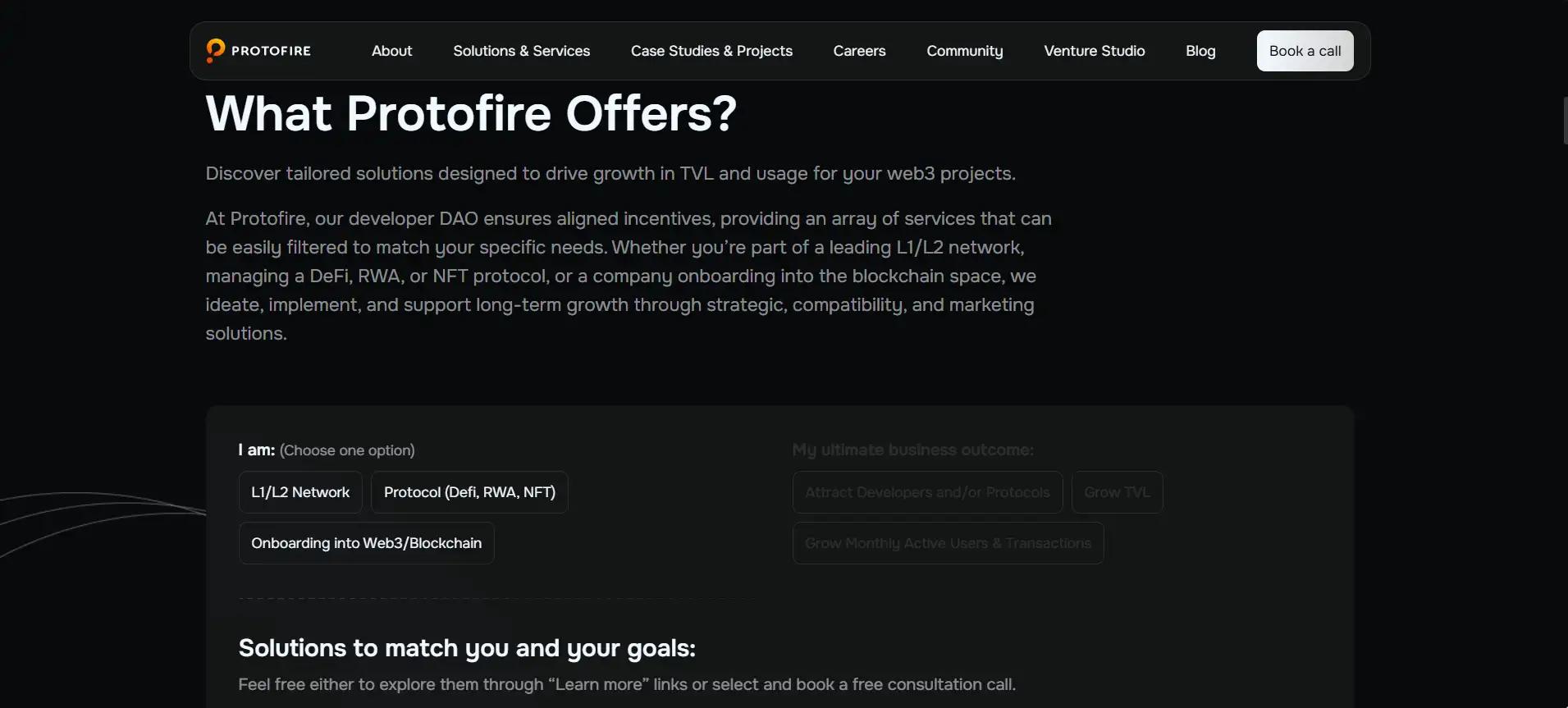Screen dimensions: 1568x708
Task: Click the What Protofire Offers? heading
Action: click(x=471, y=113)
